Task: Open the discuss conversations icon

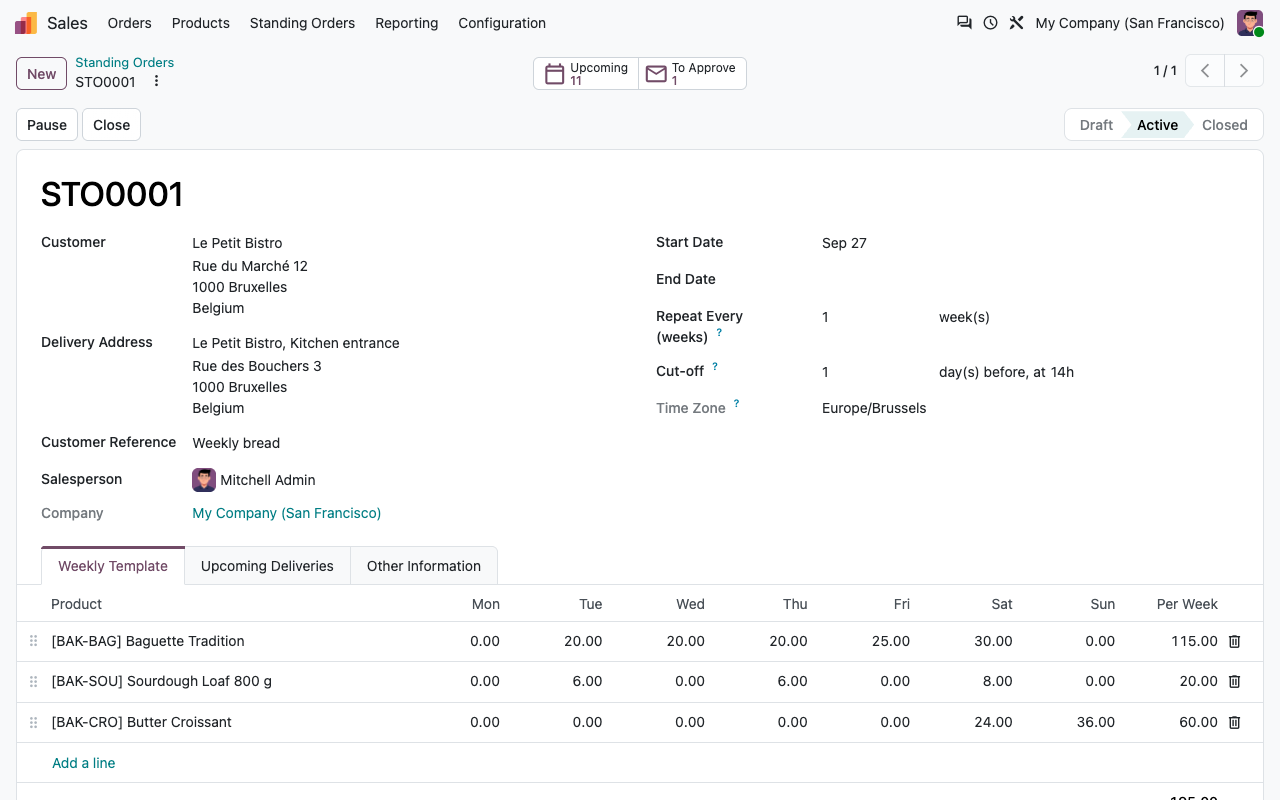Action: pyautogui.click(x=964, y=23)
